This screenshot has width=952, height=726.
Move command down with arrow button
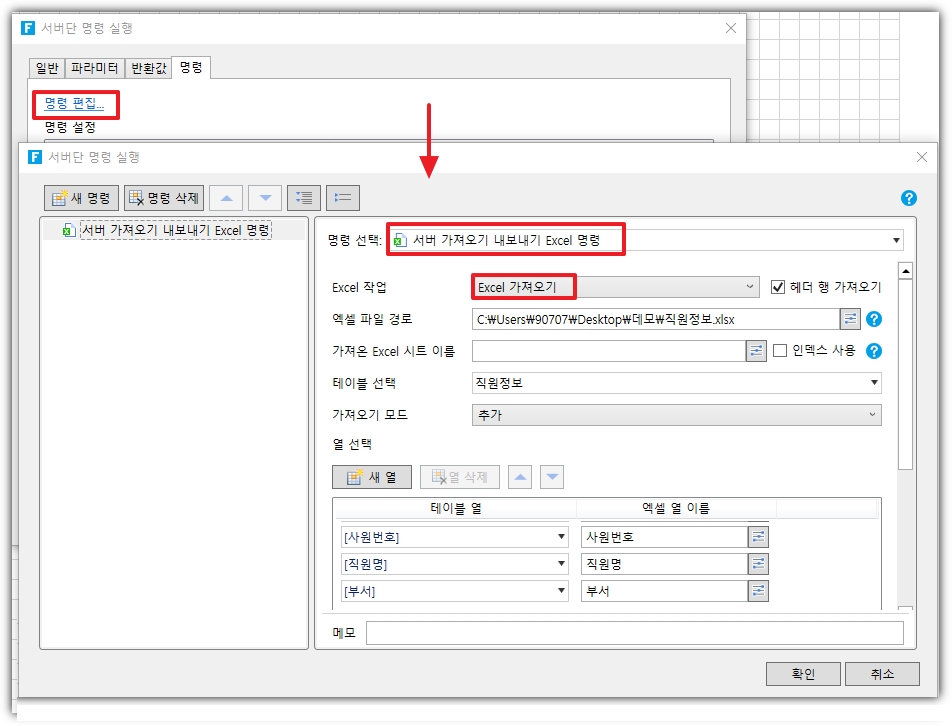click(265, 198)
